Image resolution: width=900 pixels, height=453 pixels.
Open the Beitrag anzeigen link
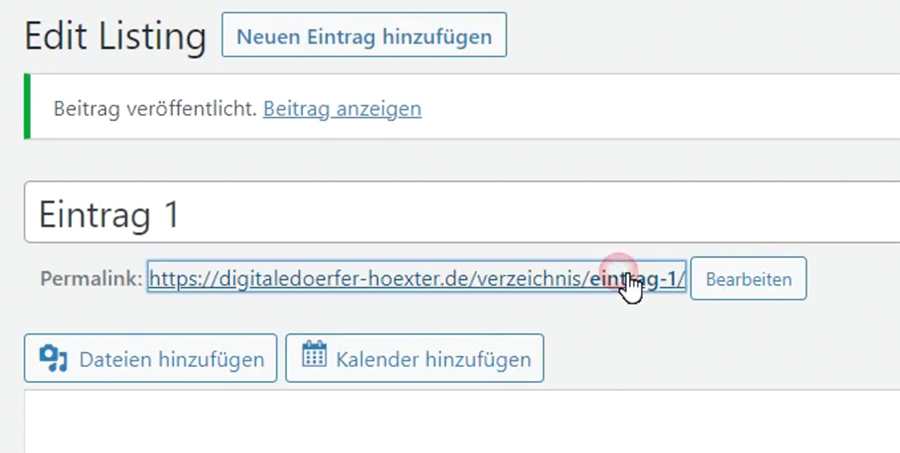point(341,108)
